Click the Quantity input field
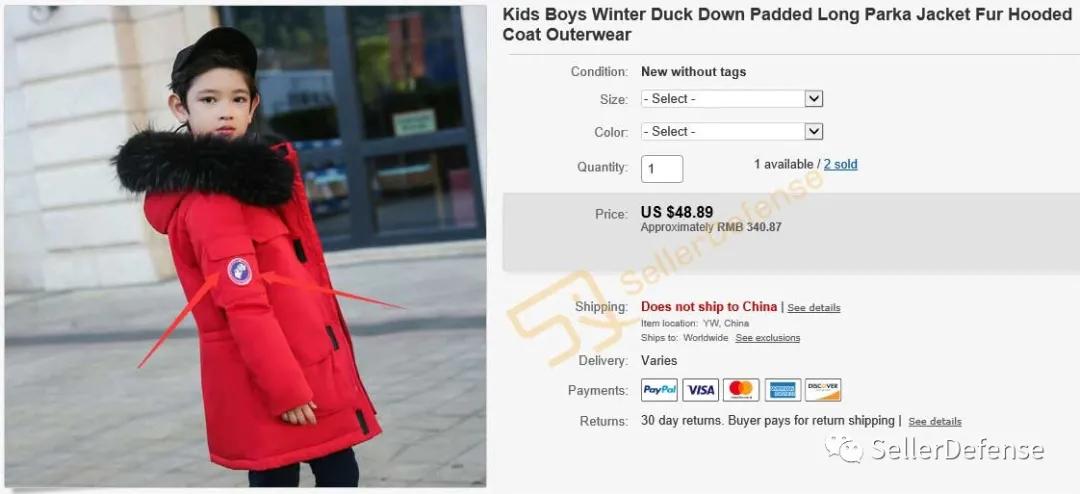 [662, 169]
